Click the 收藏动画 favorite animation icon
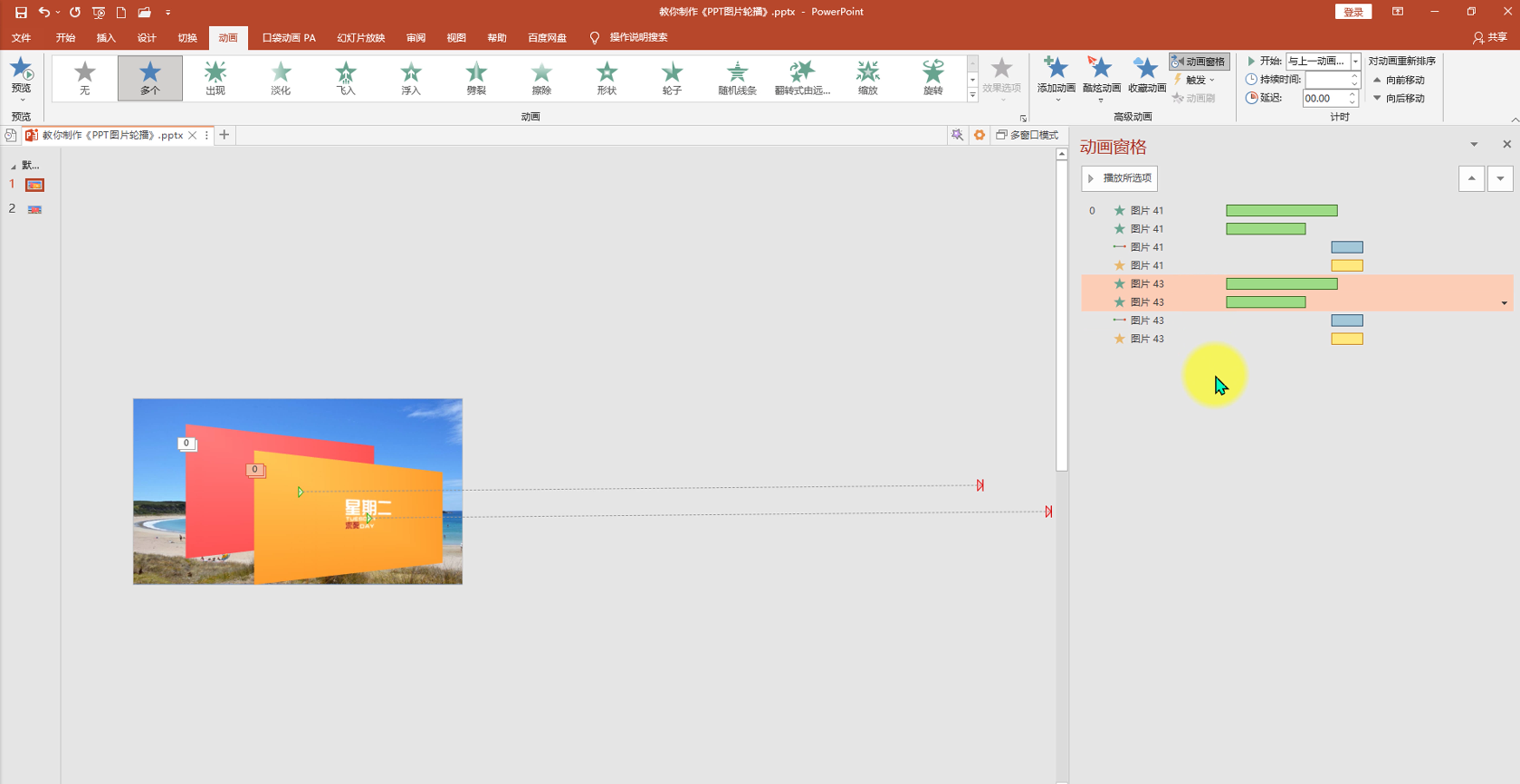The width and height of the screenshot is (1520, 784). click(1146, 78)
